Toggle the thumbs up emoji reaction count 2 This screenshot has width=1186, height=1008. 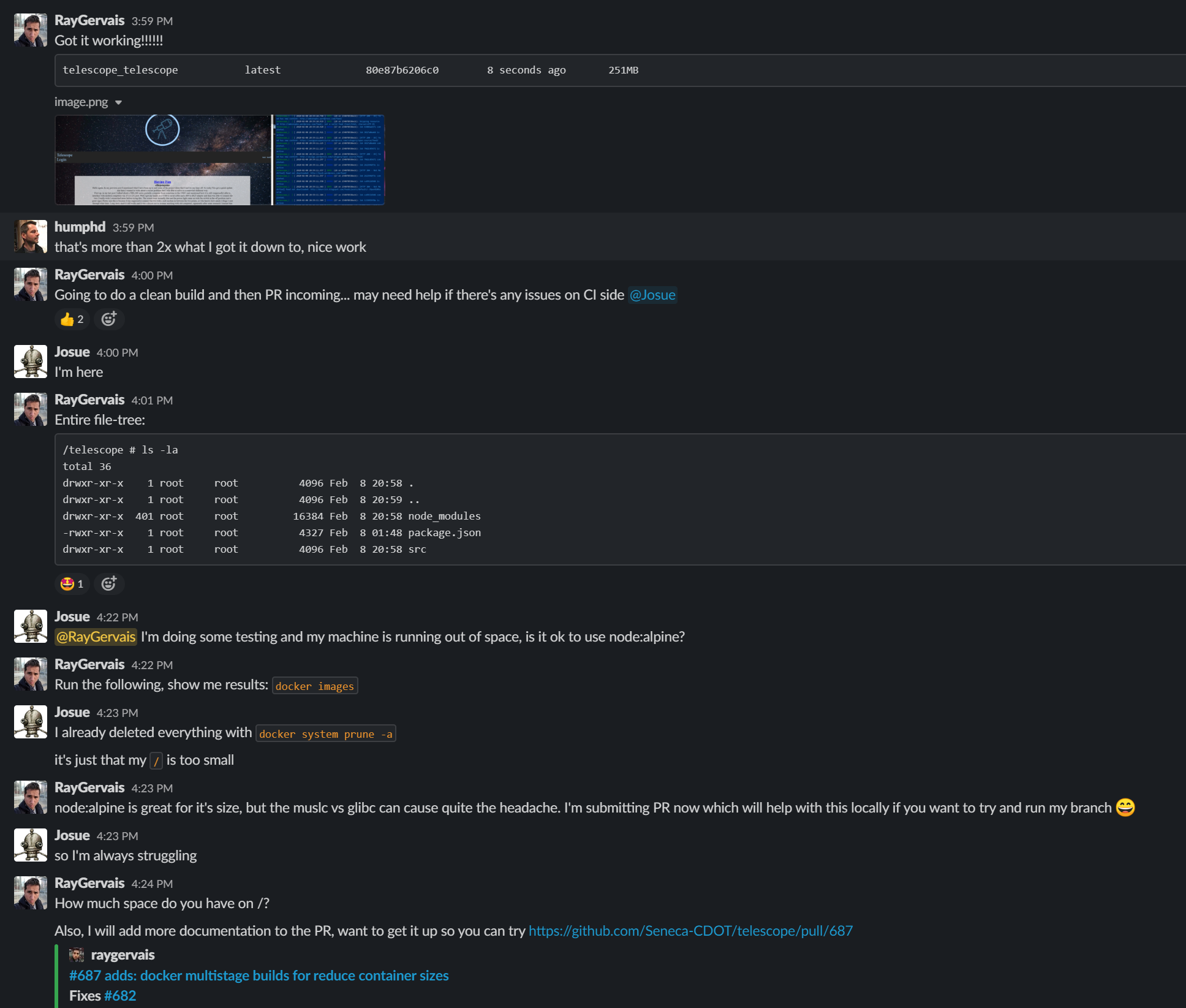73,318
